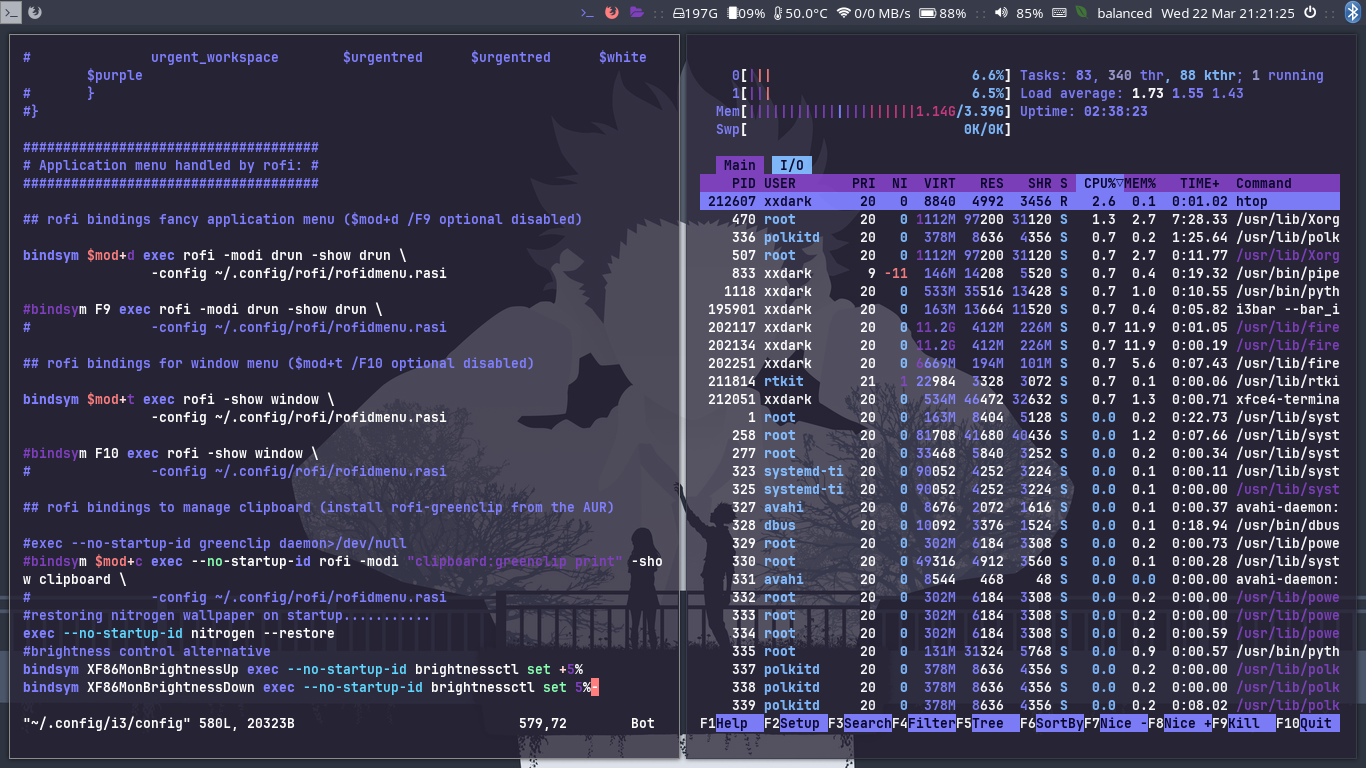Click the 'exec --no-startup-id nitrogen --restore' line
Screen dimensions: 1366x768
[x=179, y=633]
